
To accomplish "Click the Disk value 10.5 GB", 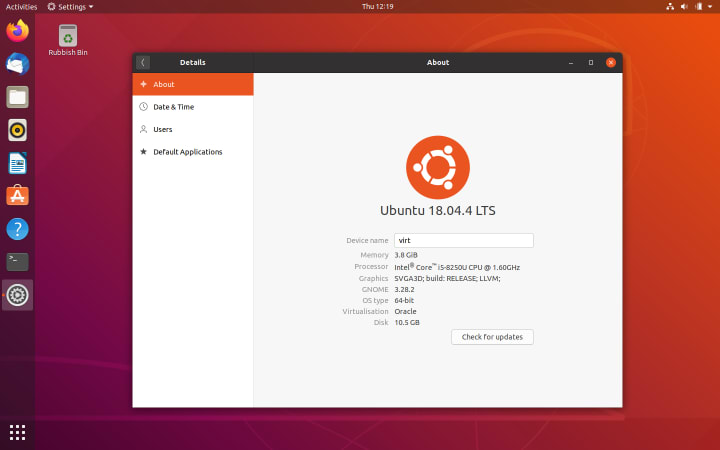I will pos(407,322).
